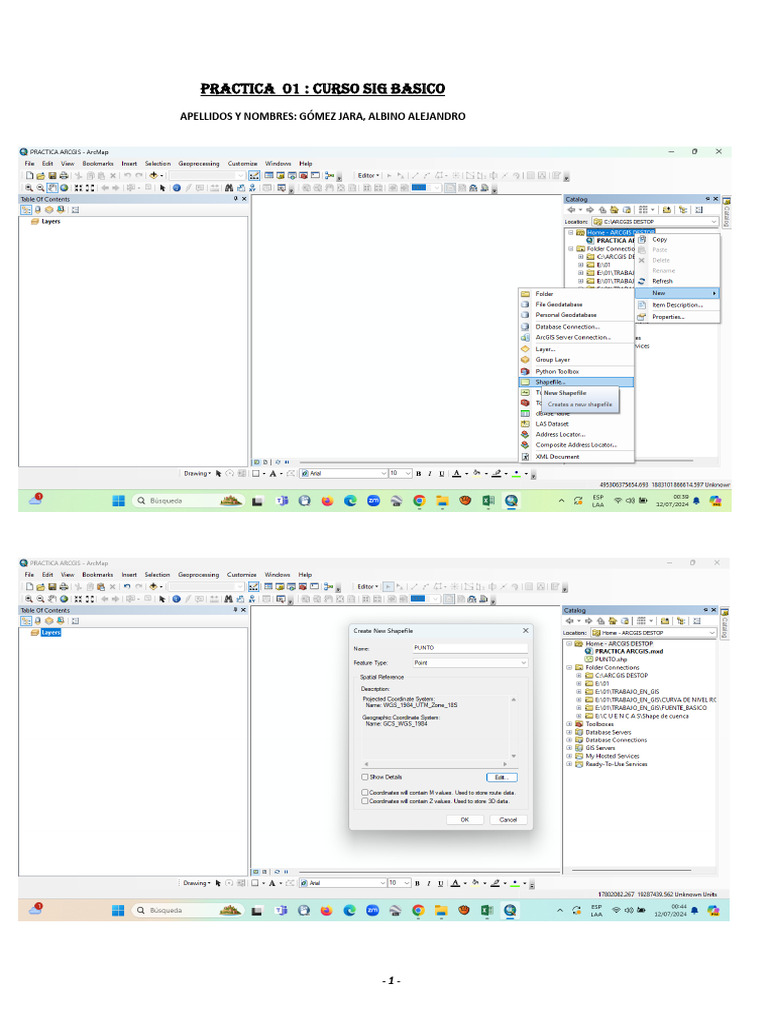768x1024 pixels.
Task: Expand the Database Servers tree node
Action: 570,732
